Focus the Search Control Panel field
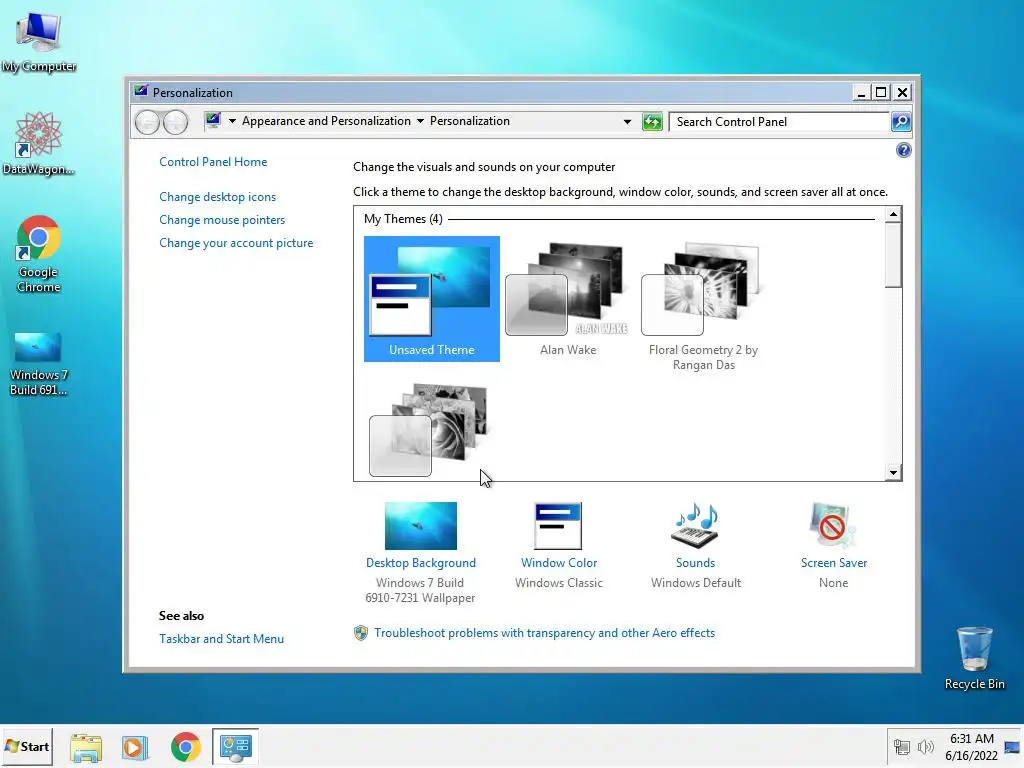Screen dimensions: 1024x768 [x=779, y=121]
